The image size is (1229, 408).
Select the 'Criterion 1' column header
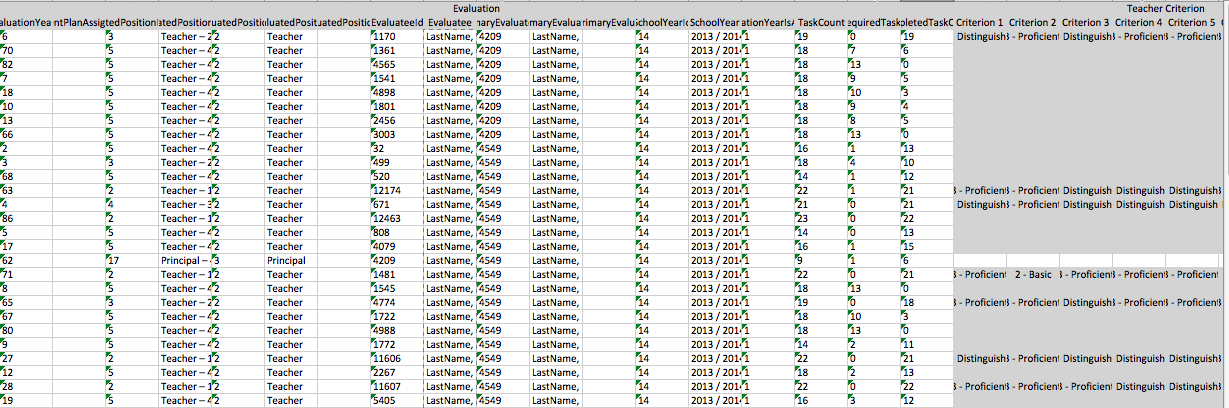(x=980, y=21)
